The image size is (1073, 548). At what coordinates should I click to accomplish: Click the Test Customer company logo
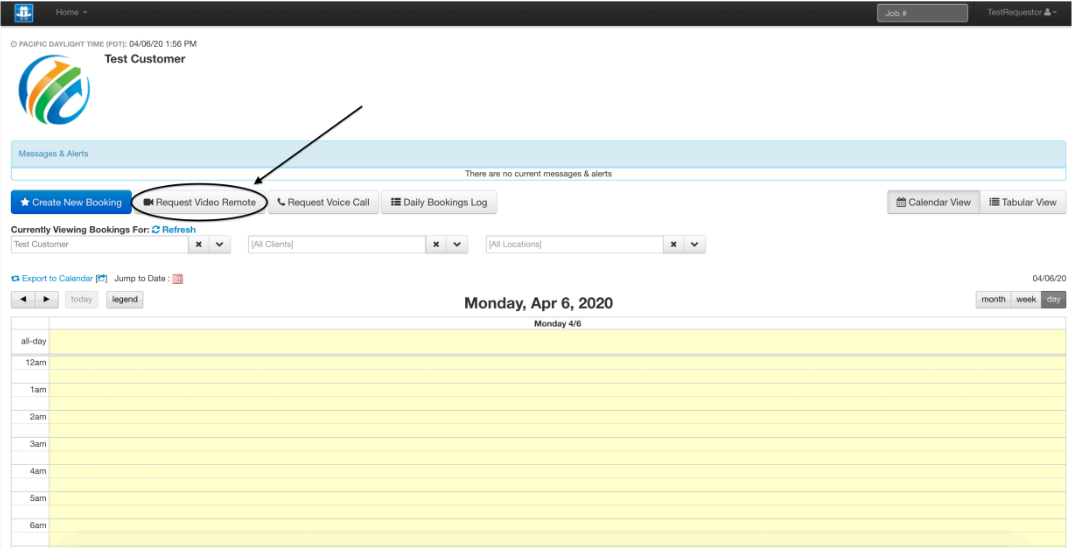(x=54, y=90)
